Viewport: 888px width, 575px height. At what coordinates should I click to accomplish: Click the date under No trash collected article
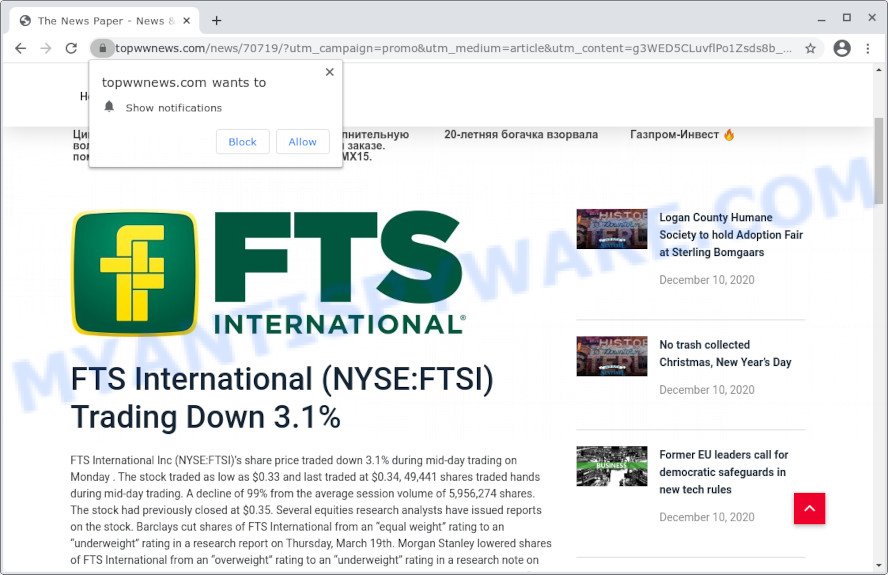707,390
